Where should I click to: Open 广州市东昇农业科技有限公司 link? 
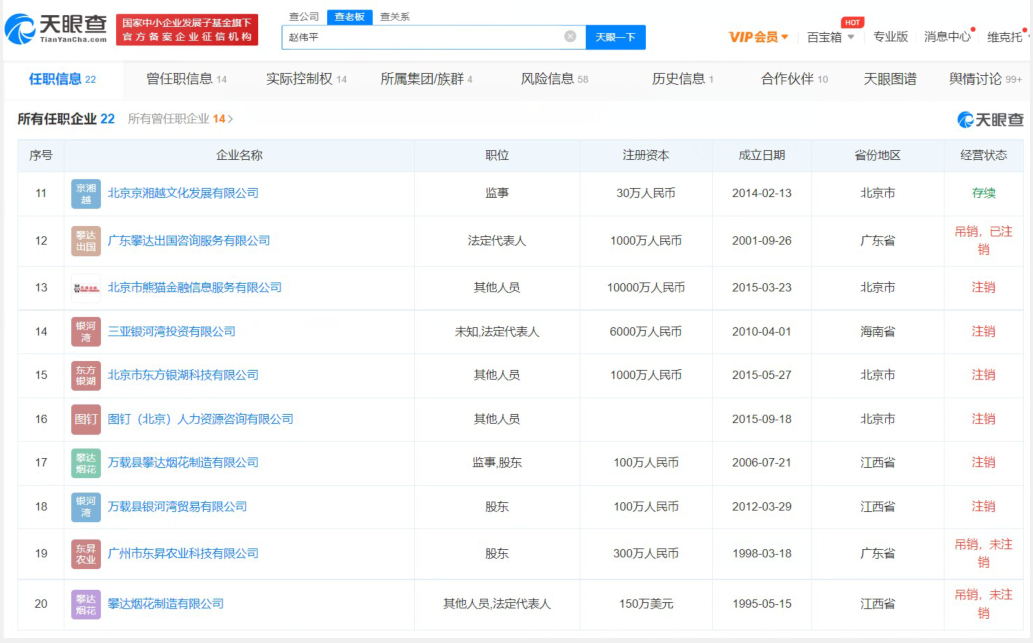pos(183,553)
